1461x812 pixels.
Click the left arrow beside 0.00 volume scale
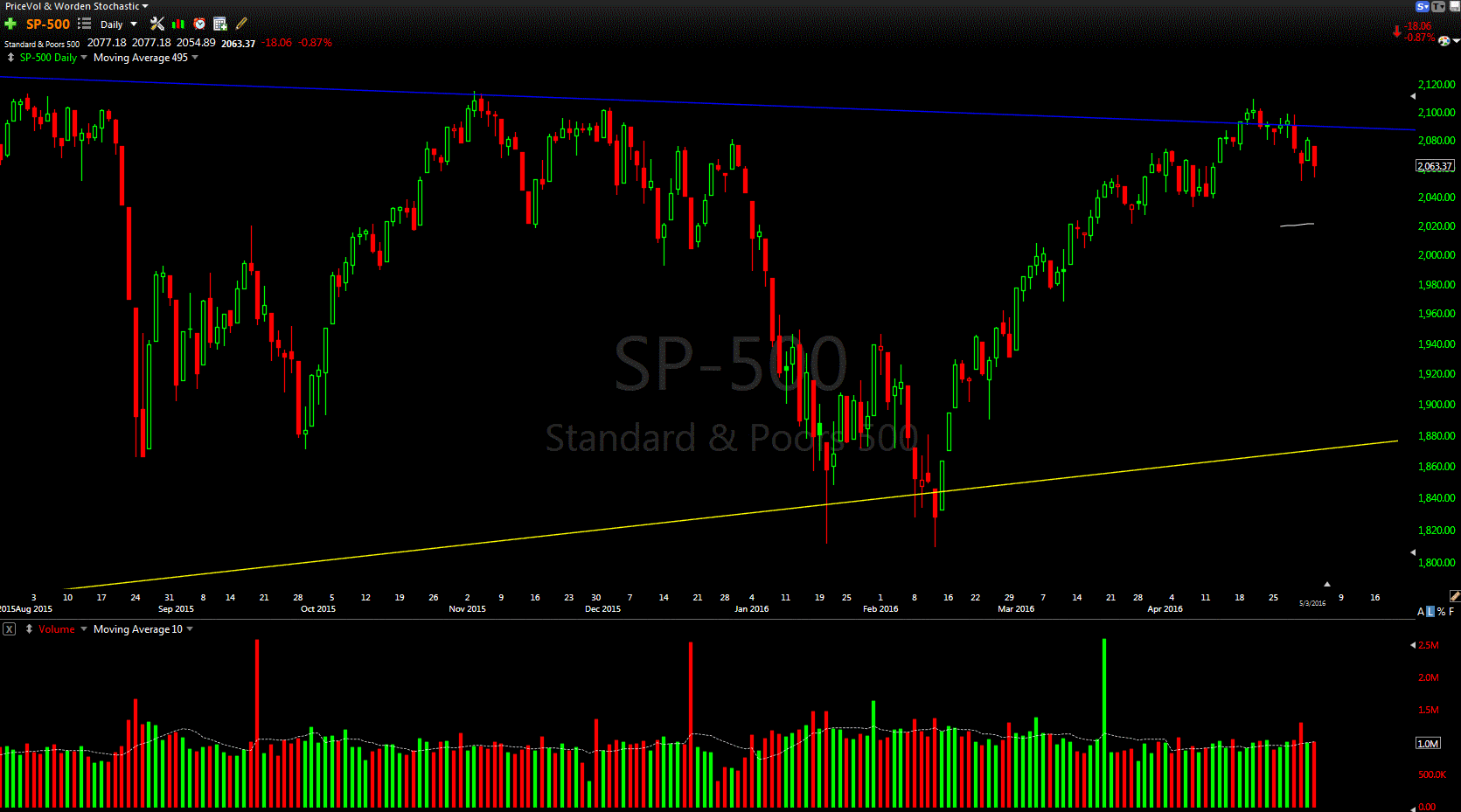click(x=1413, y=808)
